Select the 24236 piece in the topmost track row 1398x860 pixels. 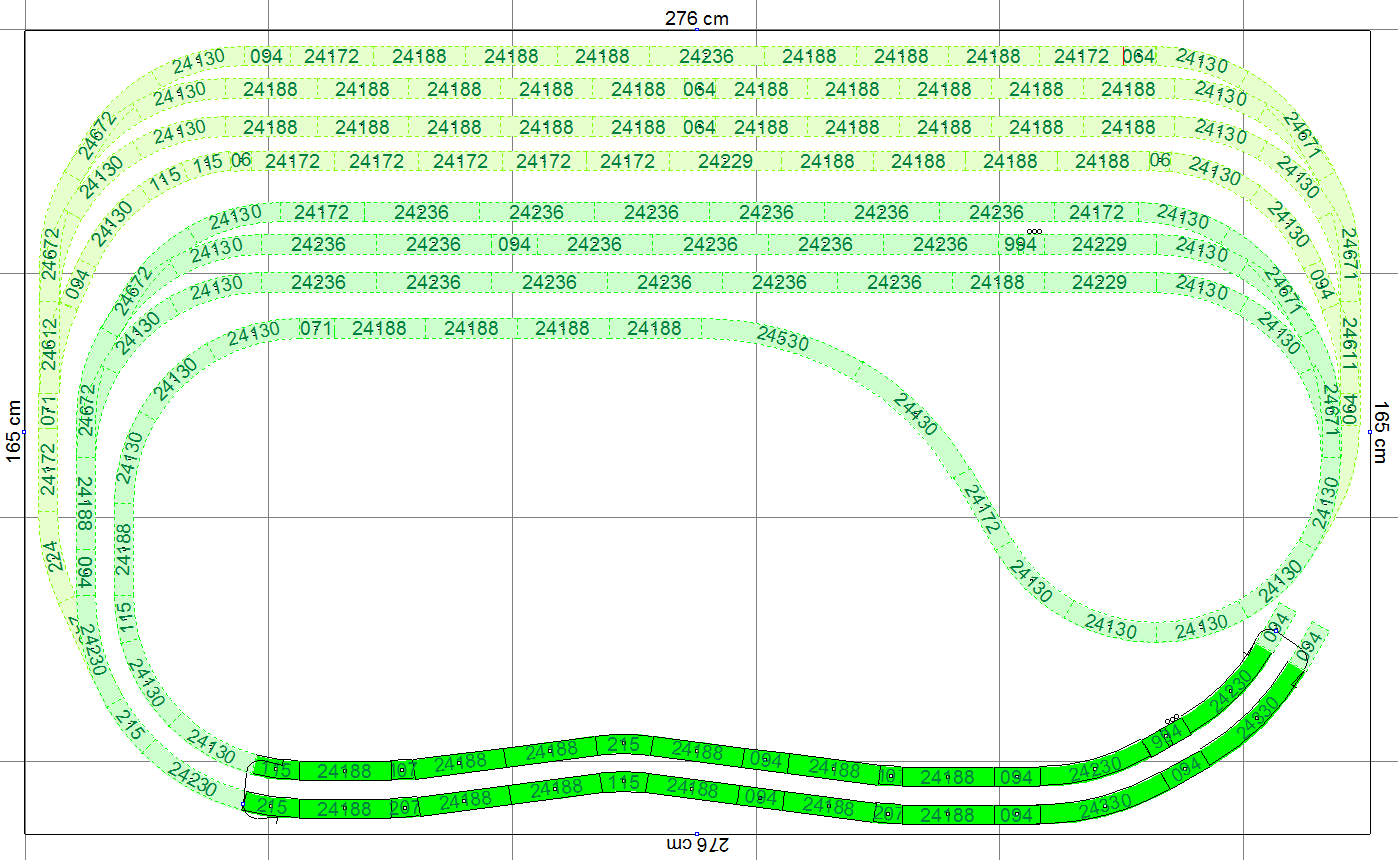706,57
